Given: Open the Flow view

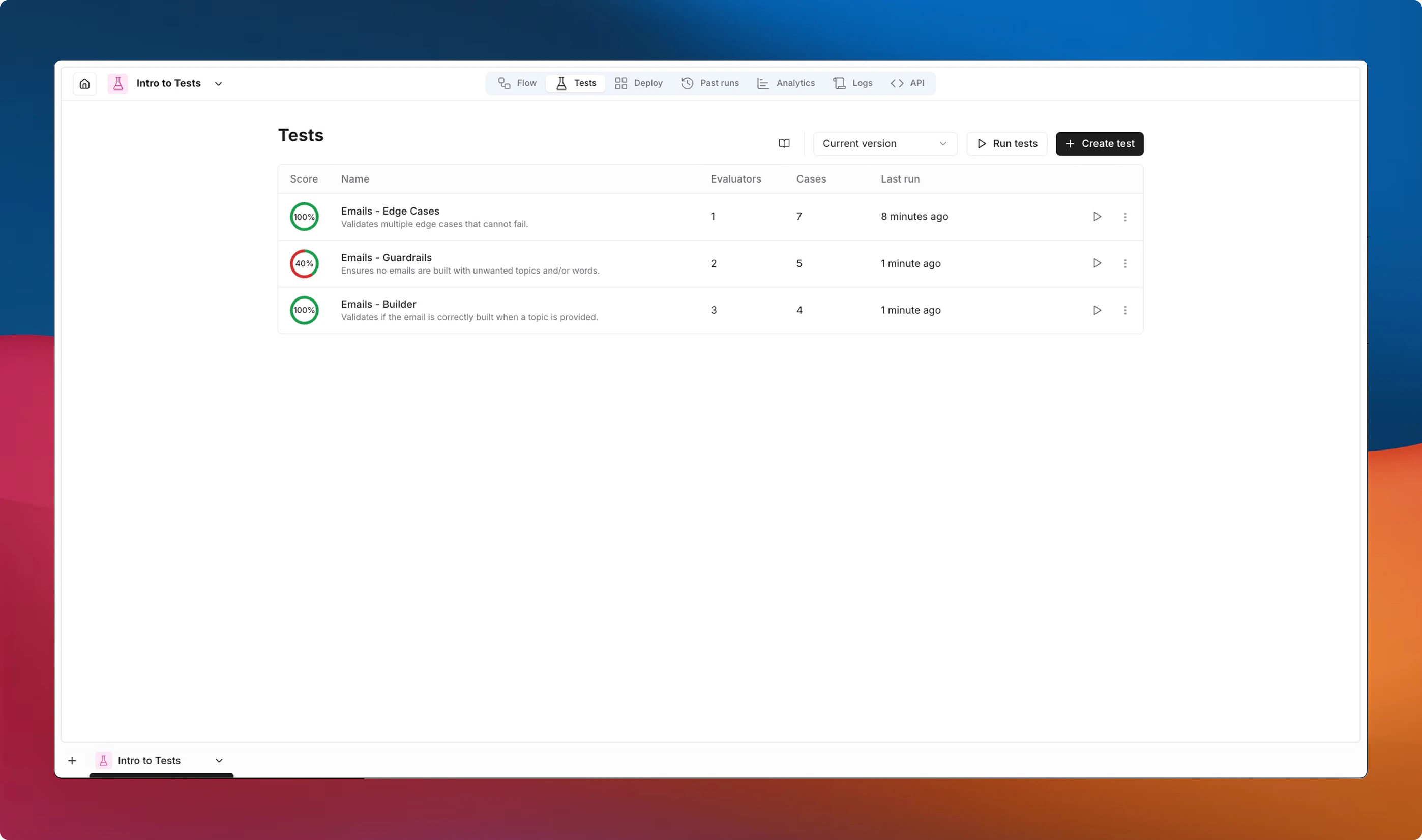Looking at the screenshot, I should (516, 83).
